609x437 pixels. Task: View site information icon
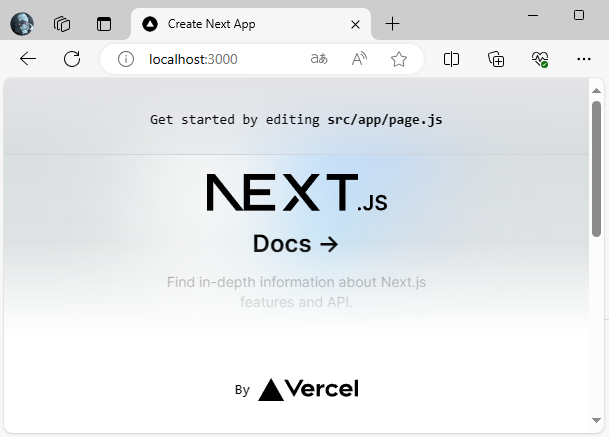[x=126, y=59]
